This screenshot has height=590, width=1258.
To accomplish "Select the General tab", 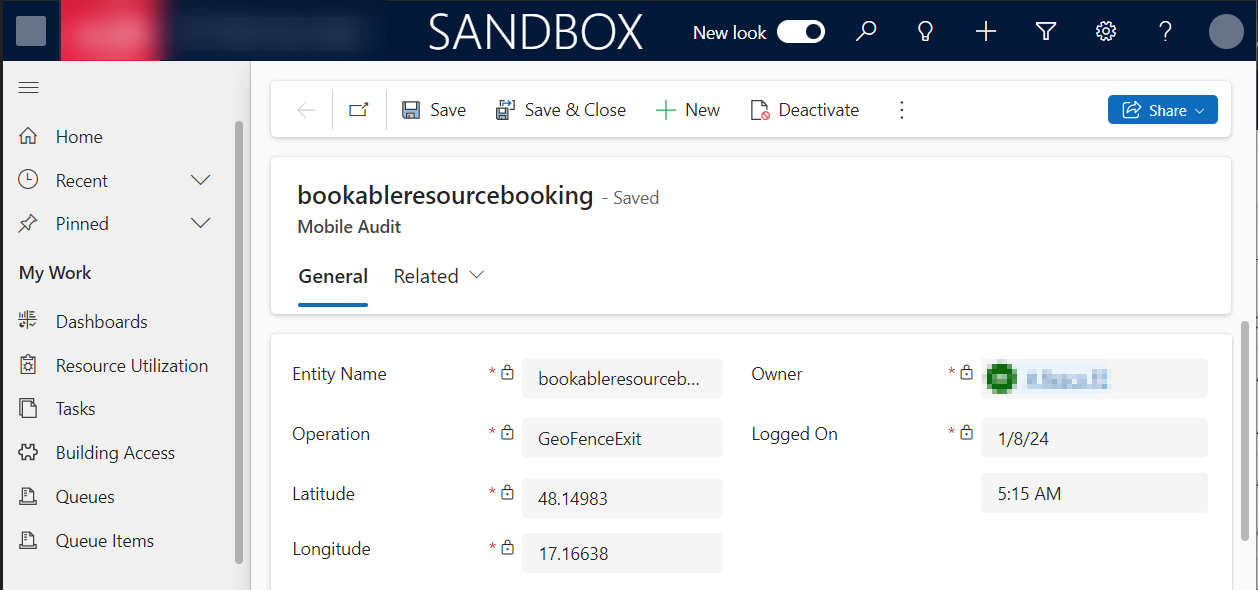I will pos(333,277).
